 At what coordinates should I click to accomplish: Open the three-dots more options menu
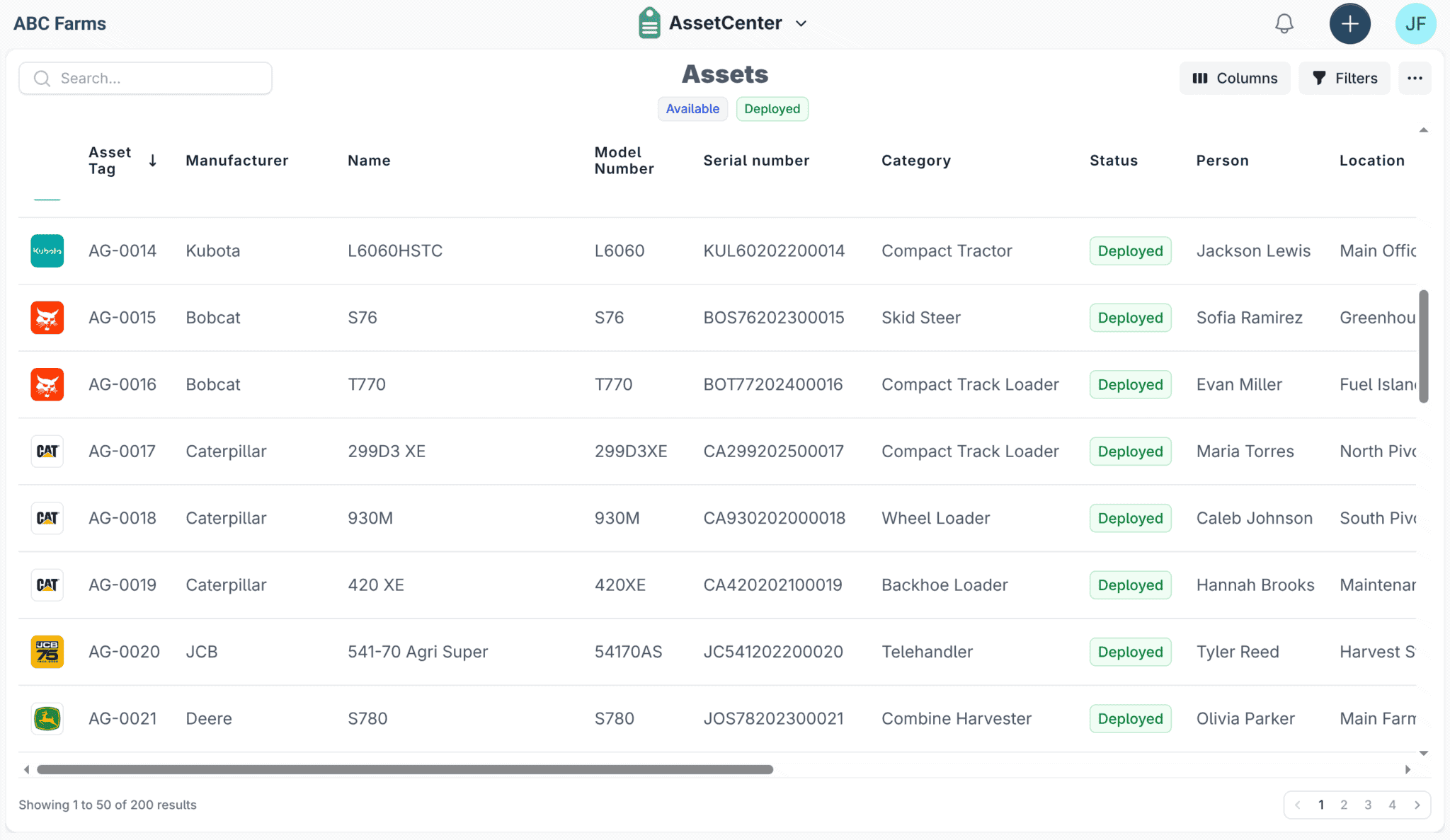pyautogui.click(x=1415, y=79)
